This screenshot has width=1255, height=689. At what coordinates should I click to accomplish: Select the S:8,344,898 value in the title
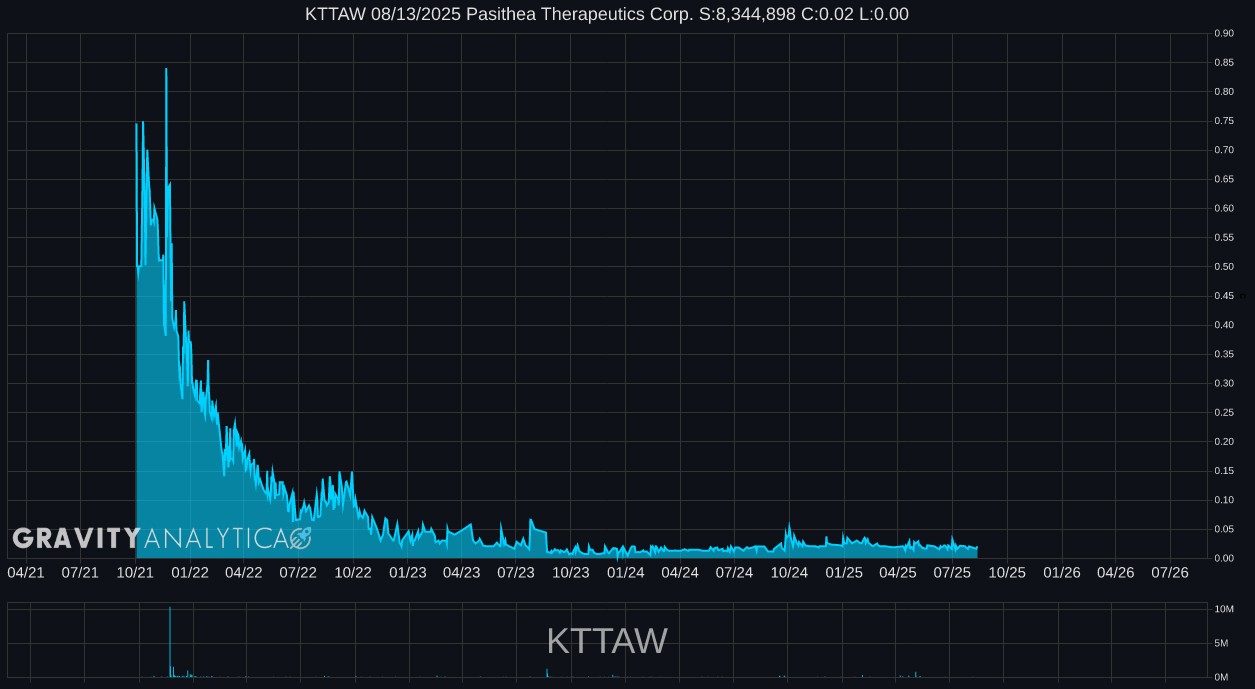(x=748, y=14)
